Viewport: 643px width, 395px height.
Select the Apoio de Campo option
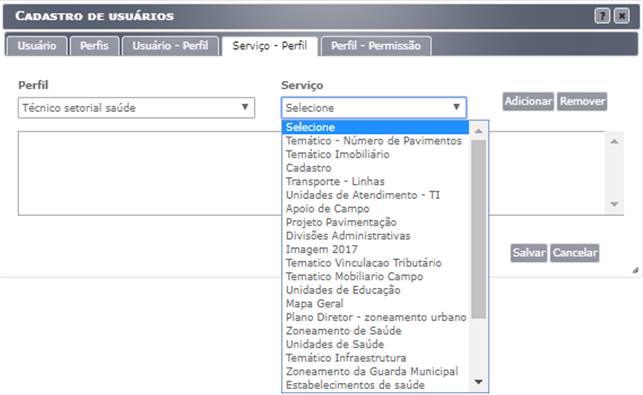(x=375, y=208)
